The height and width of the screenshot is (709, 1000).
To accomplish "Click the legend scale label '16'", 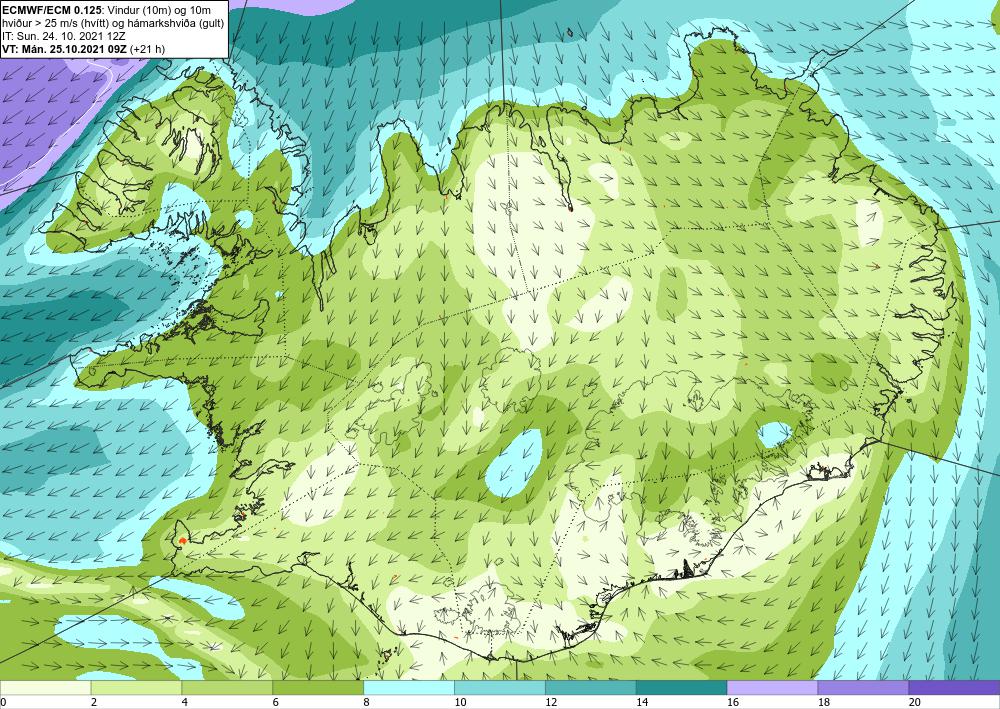I will 733,702.
